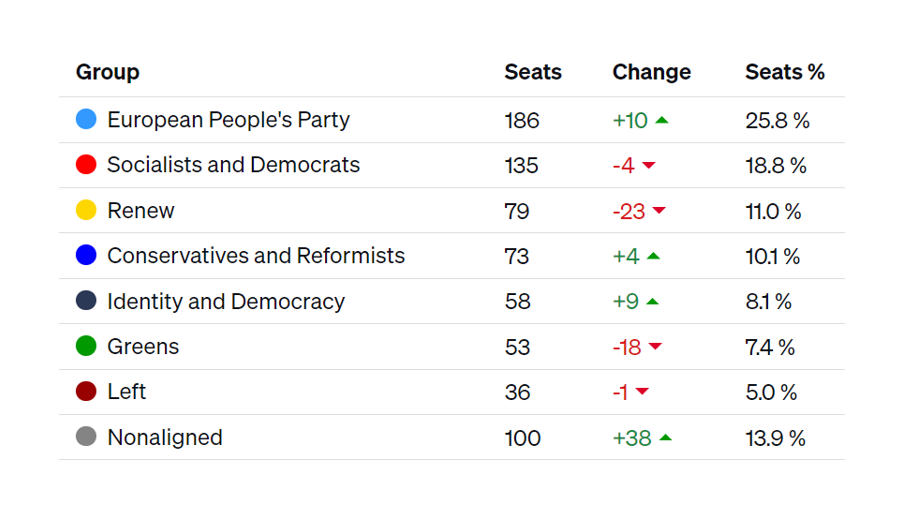Screen dimensions: 921x512
Task: Click the European People's Party blue dot
Action: tap(86, 120)
